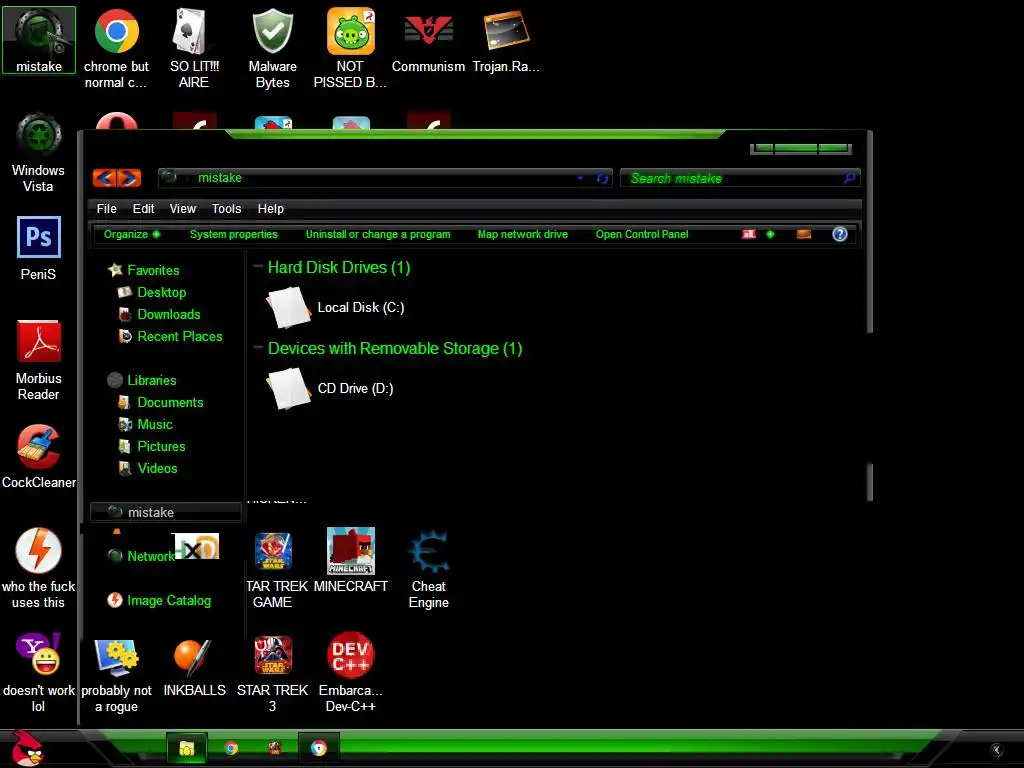
Task: Open the address bar history dropdown
Action: click(x=580, y=178)
